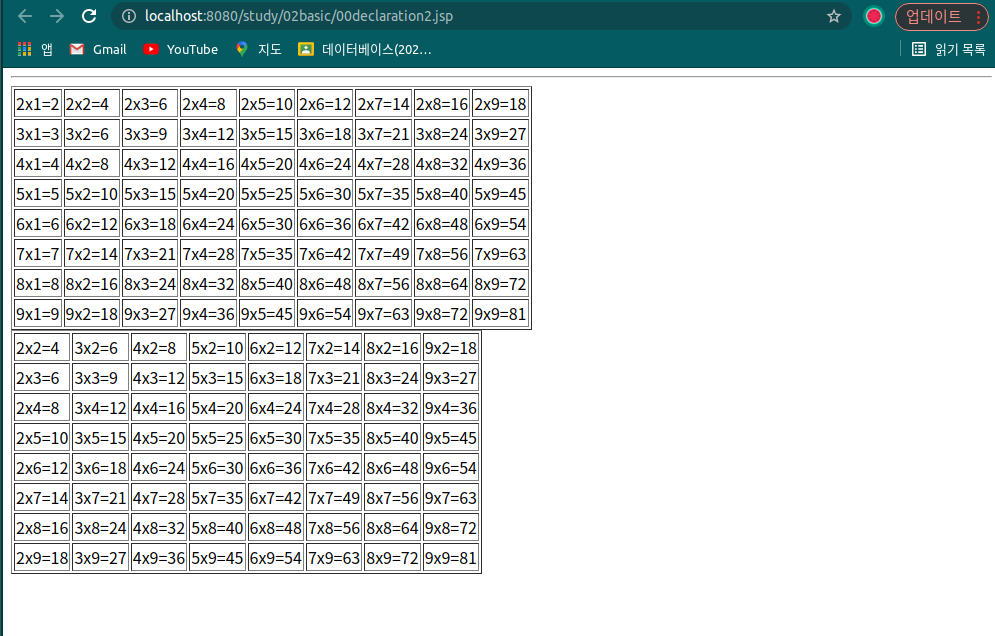Image resolution: width=995 pixels, height=636 pixels.
Task: Open the 읽기 목록 reading list
Action: click(948, 49)
